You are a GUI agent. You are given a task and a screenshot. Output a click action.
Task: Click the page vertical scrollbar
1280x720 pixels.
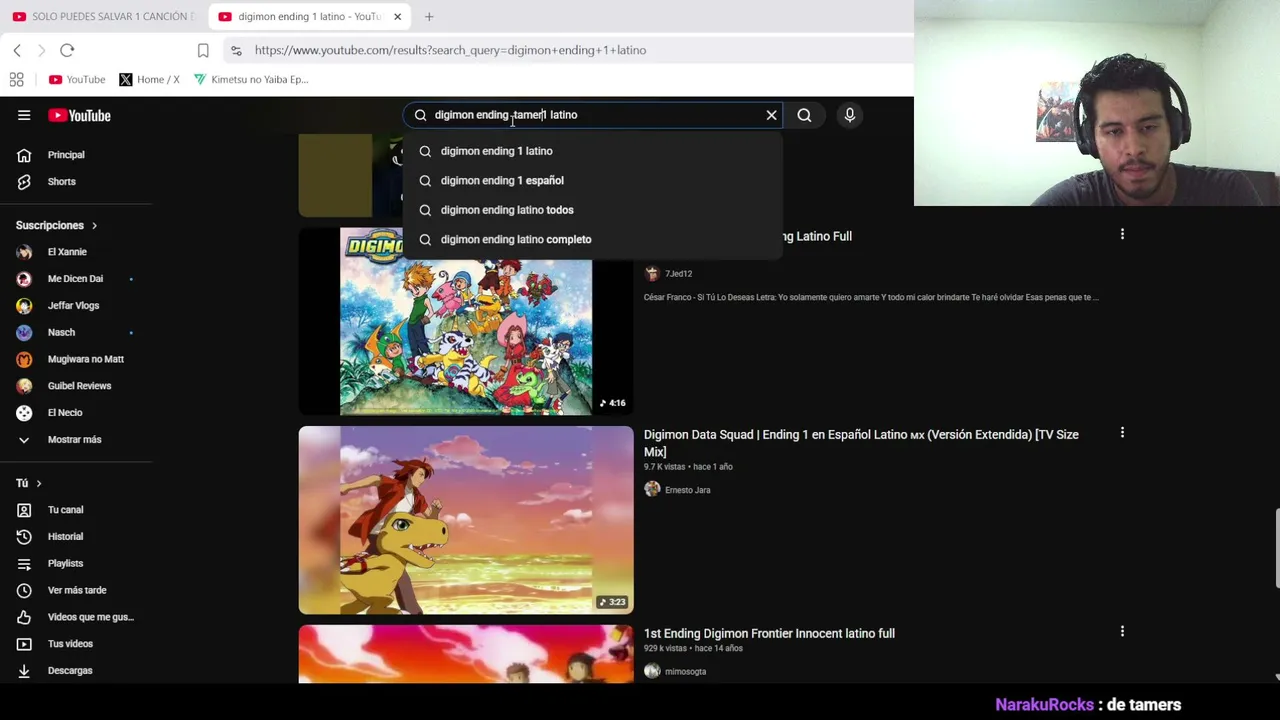coord(1276,548)
